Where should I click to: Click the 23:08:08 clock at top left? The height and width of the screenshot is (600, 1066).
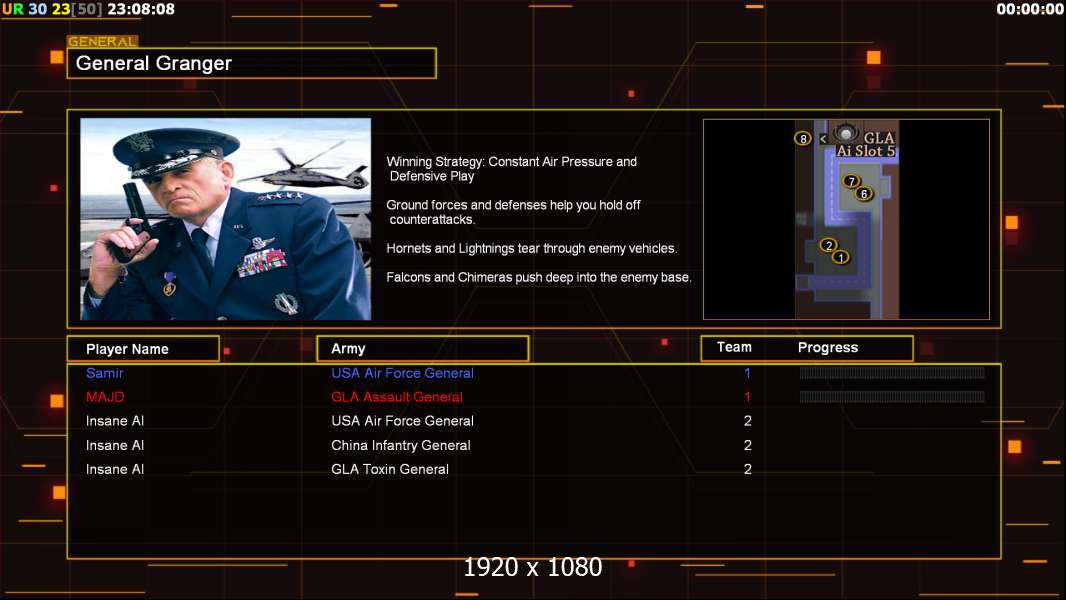pos(141,9)
